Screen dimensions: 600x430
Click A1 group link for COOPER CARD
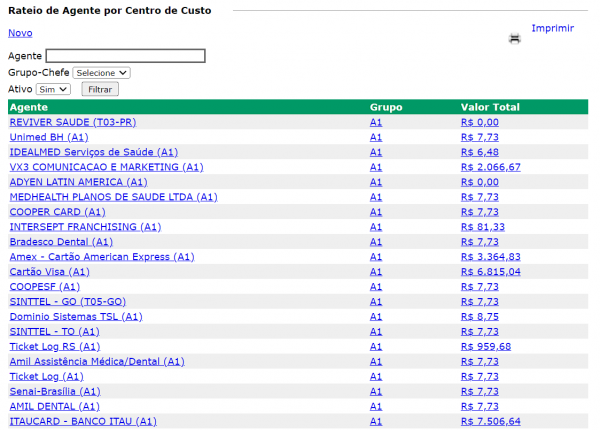pos(376,212)
